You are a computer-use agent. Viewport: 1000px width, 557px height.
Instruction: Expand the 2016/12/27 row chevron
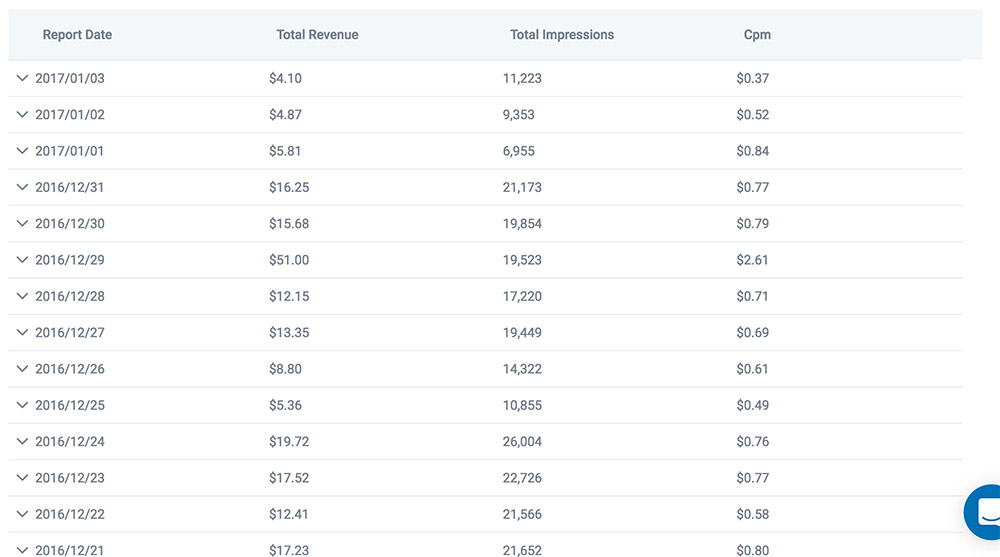click(23, 332)
